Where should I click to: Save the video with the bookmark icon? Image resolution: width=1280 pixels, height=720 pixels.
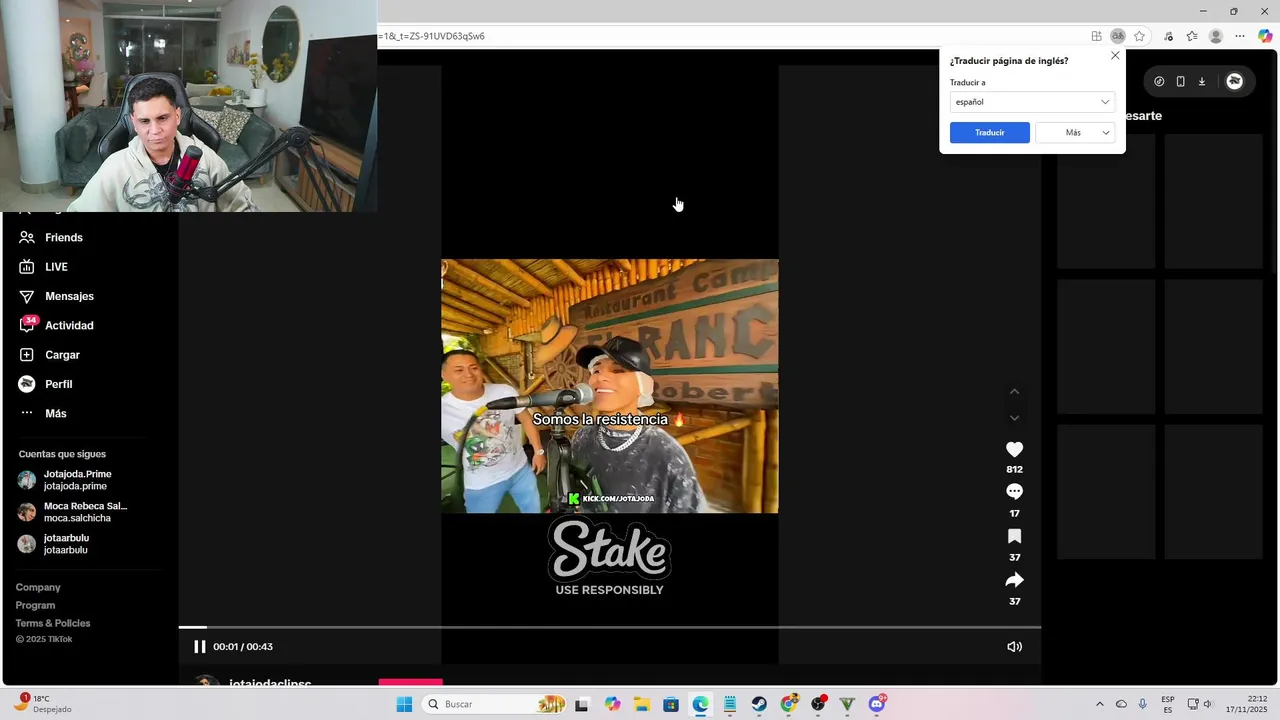tap(1014, 537)
